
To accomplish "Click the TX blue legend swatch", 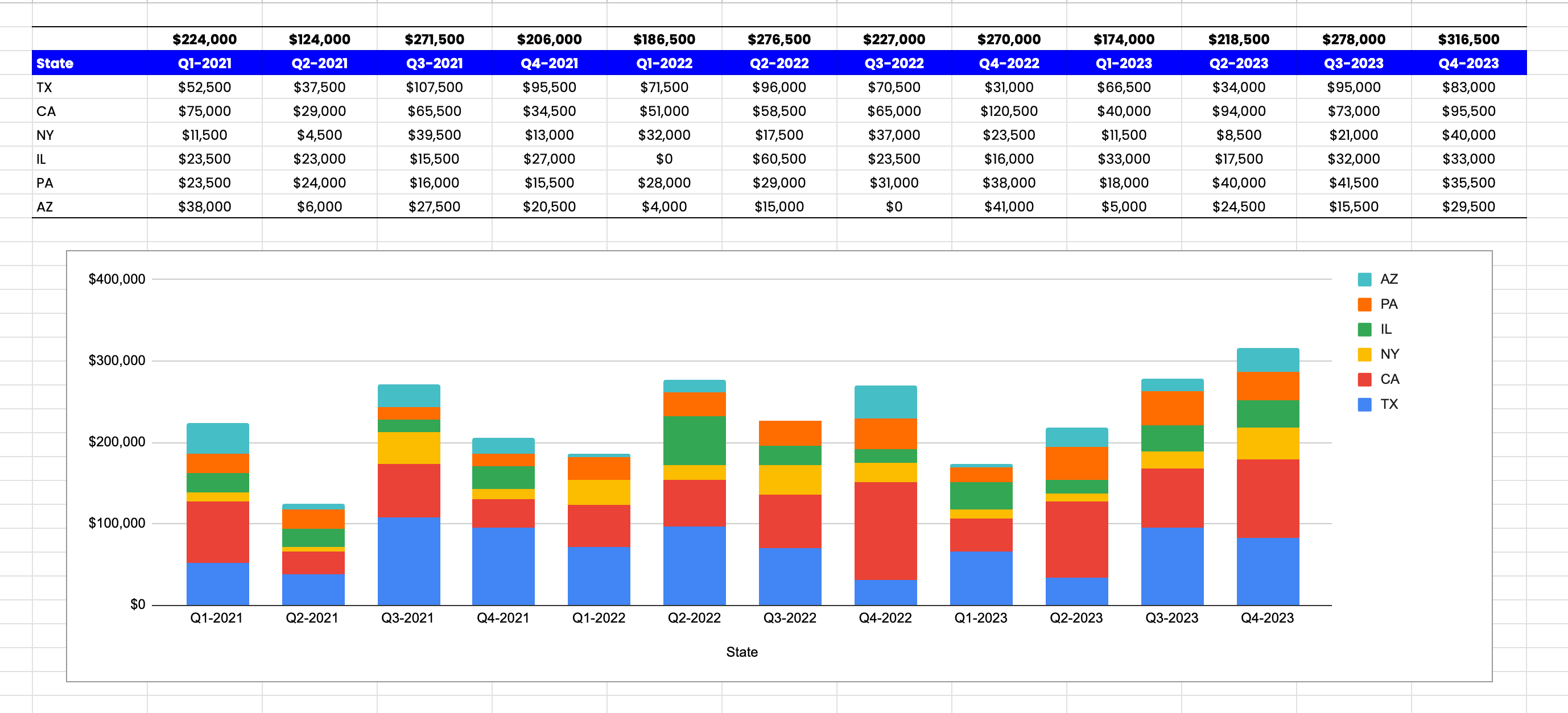I will (x=1364, y=404).
